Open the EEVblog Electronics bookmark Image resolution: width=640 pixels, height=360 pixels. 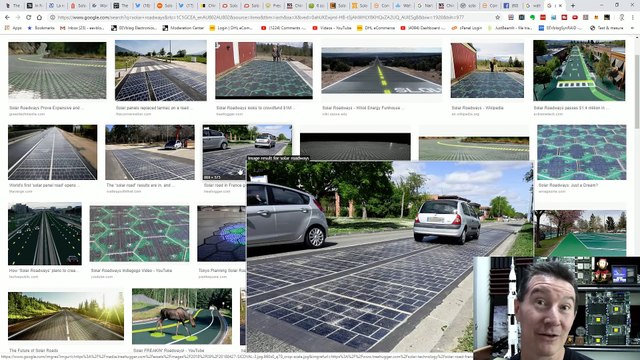tap(134, 28)
